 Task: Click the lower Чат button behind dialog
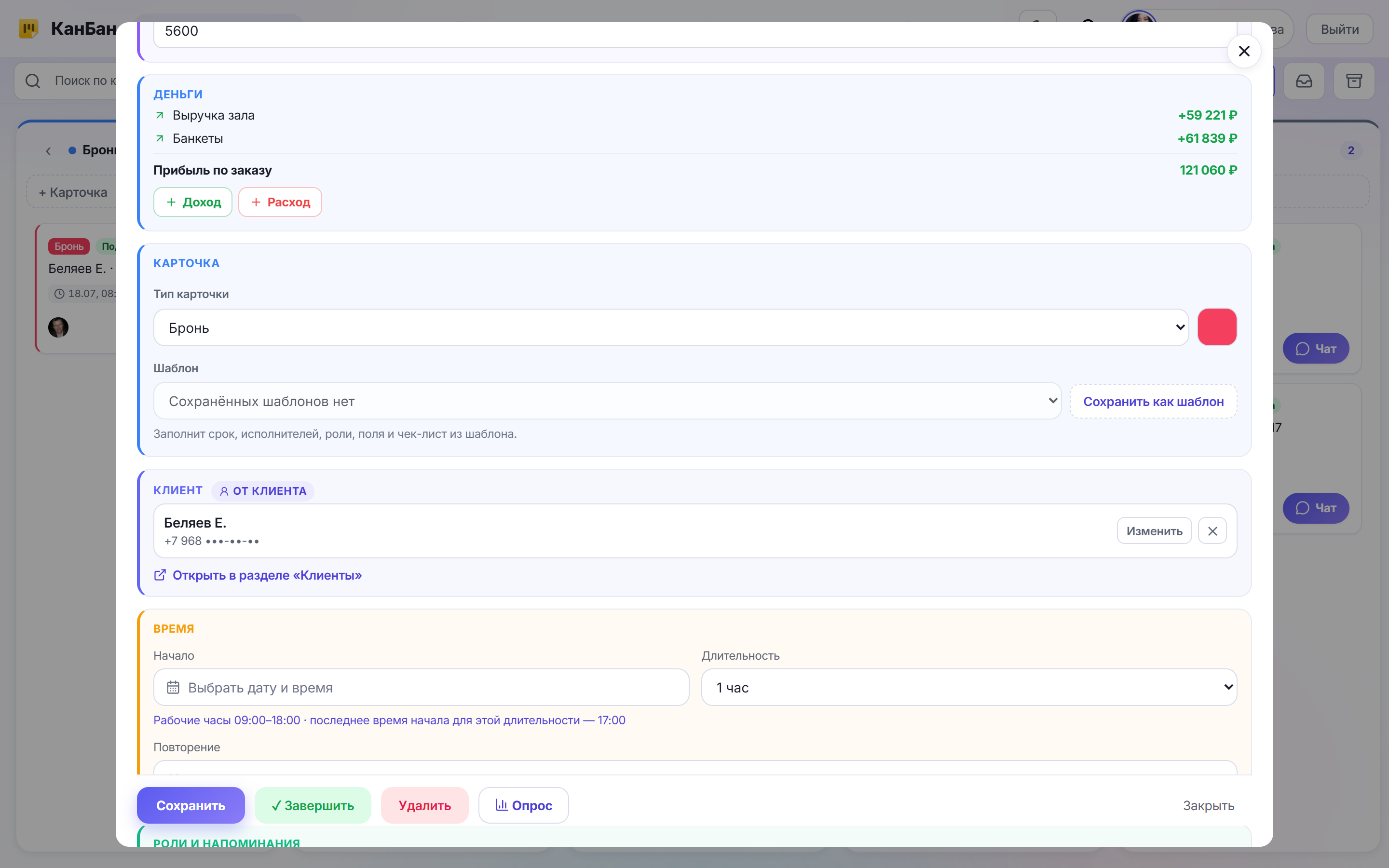click(x=1316, y=508)
